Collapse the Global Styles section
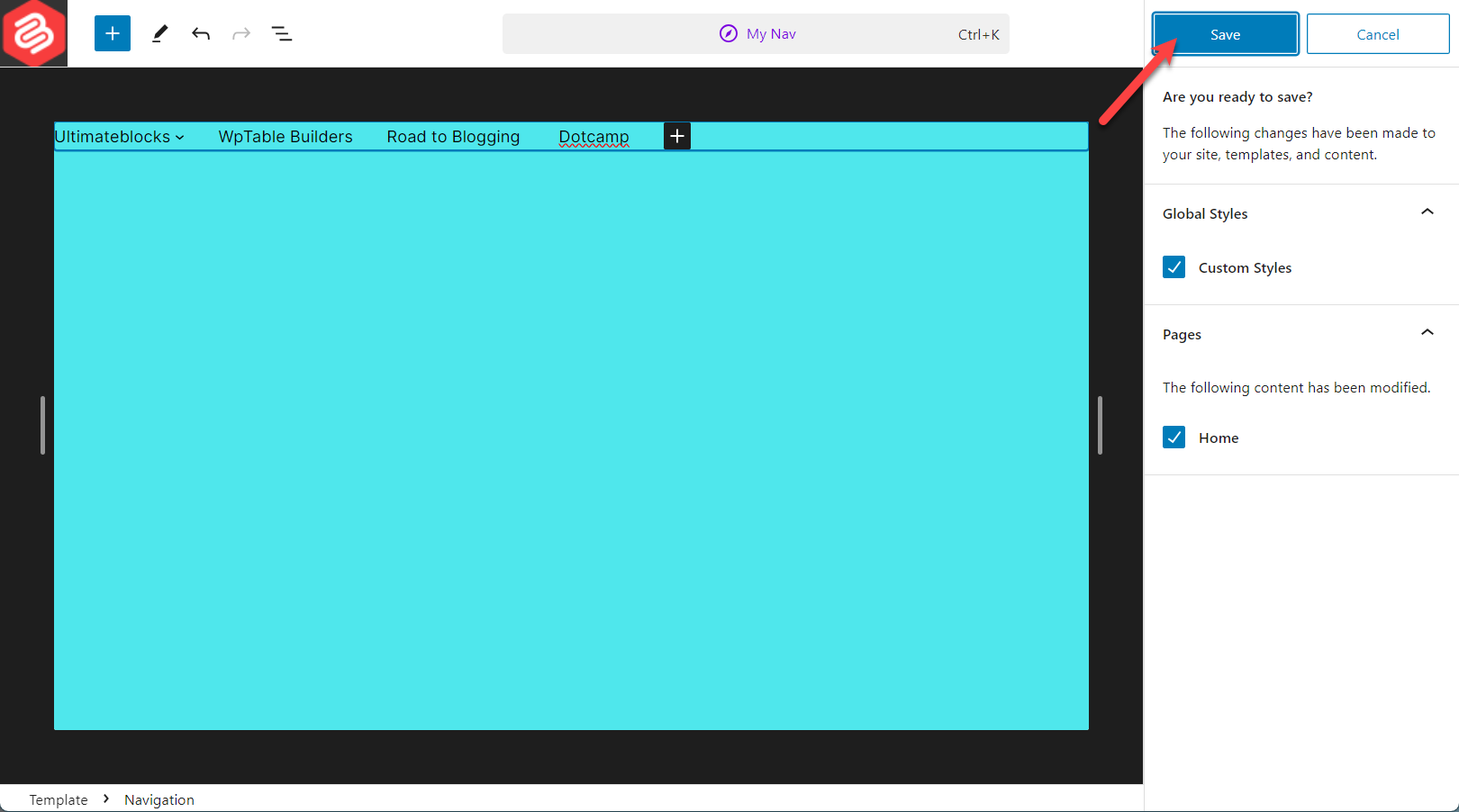Screen dimensions: 1459x812 point(1427,212)
